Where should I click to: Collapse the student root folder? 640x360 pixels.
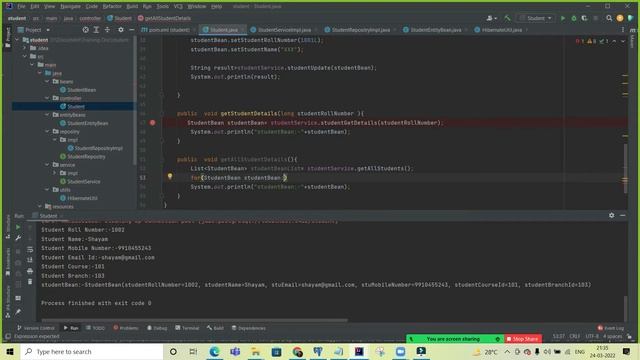(17, 40)
